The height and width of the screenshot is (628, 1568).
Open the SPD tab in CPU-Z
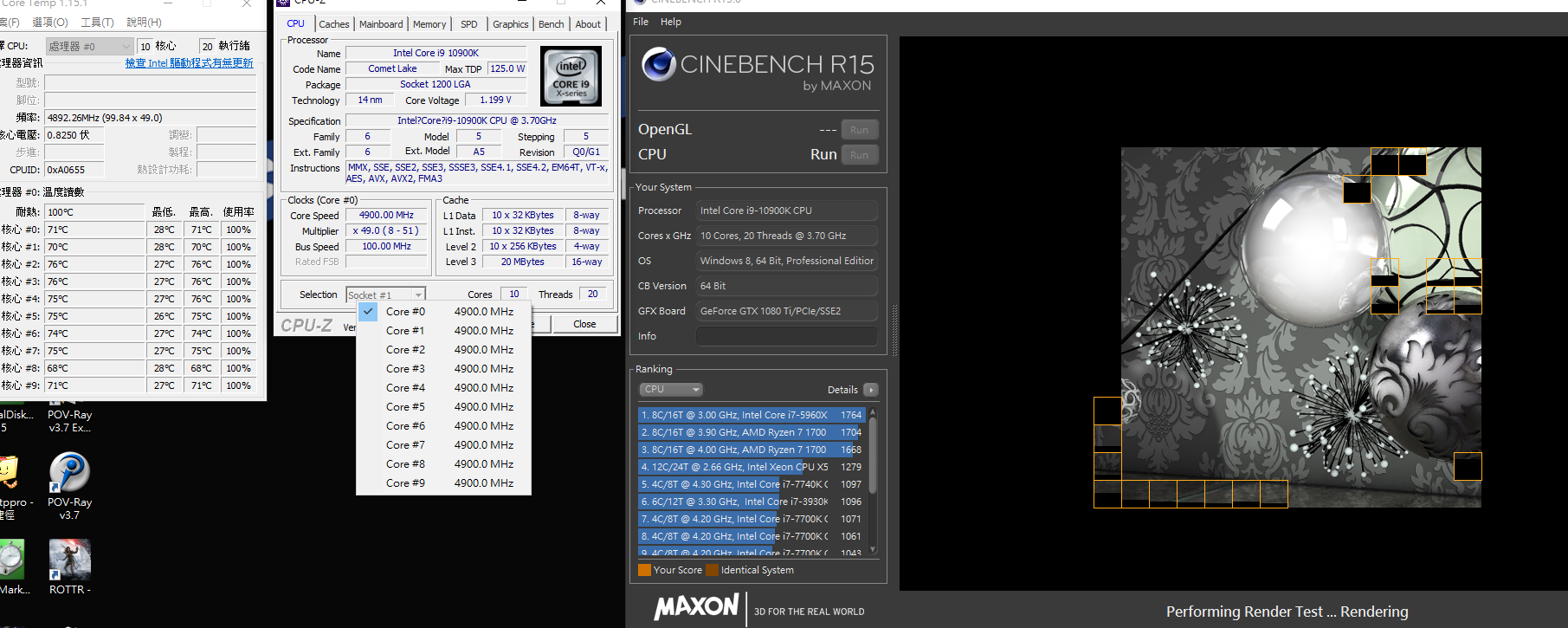(469, 24)
